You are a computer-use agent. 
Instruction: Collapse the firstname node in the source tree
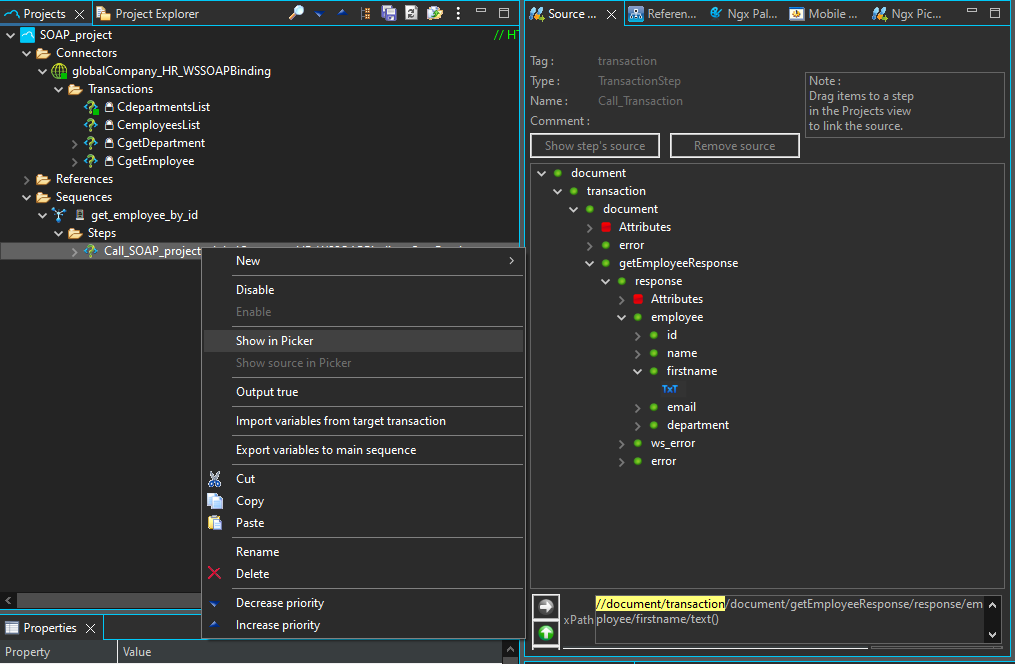[x=638, y=371]
